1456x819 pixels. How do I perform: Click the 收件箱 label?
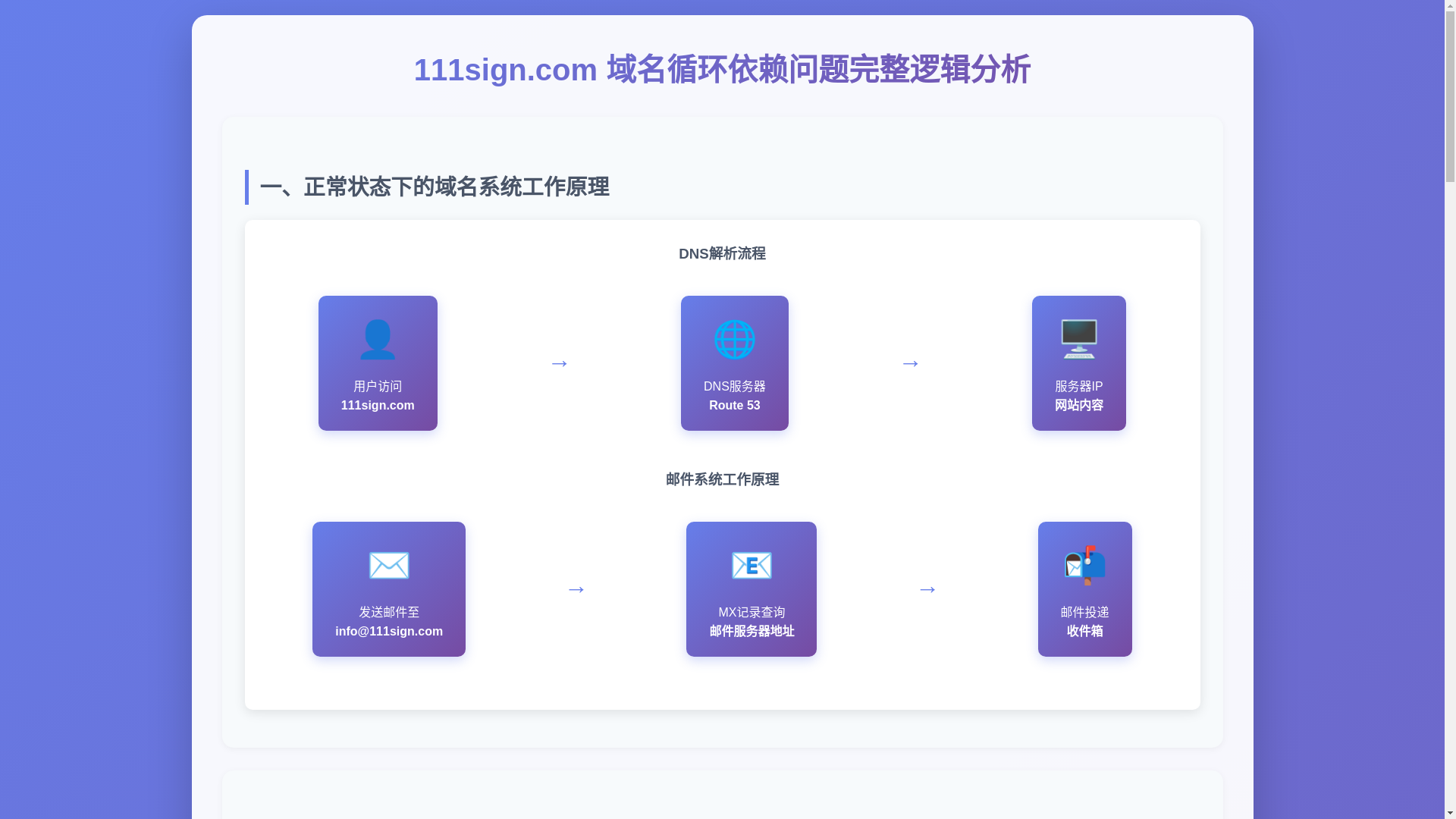click(x=1084, y=632)
